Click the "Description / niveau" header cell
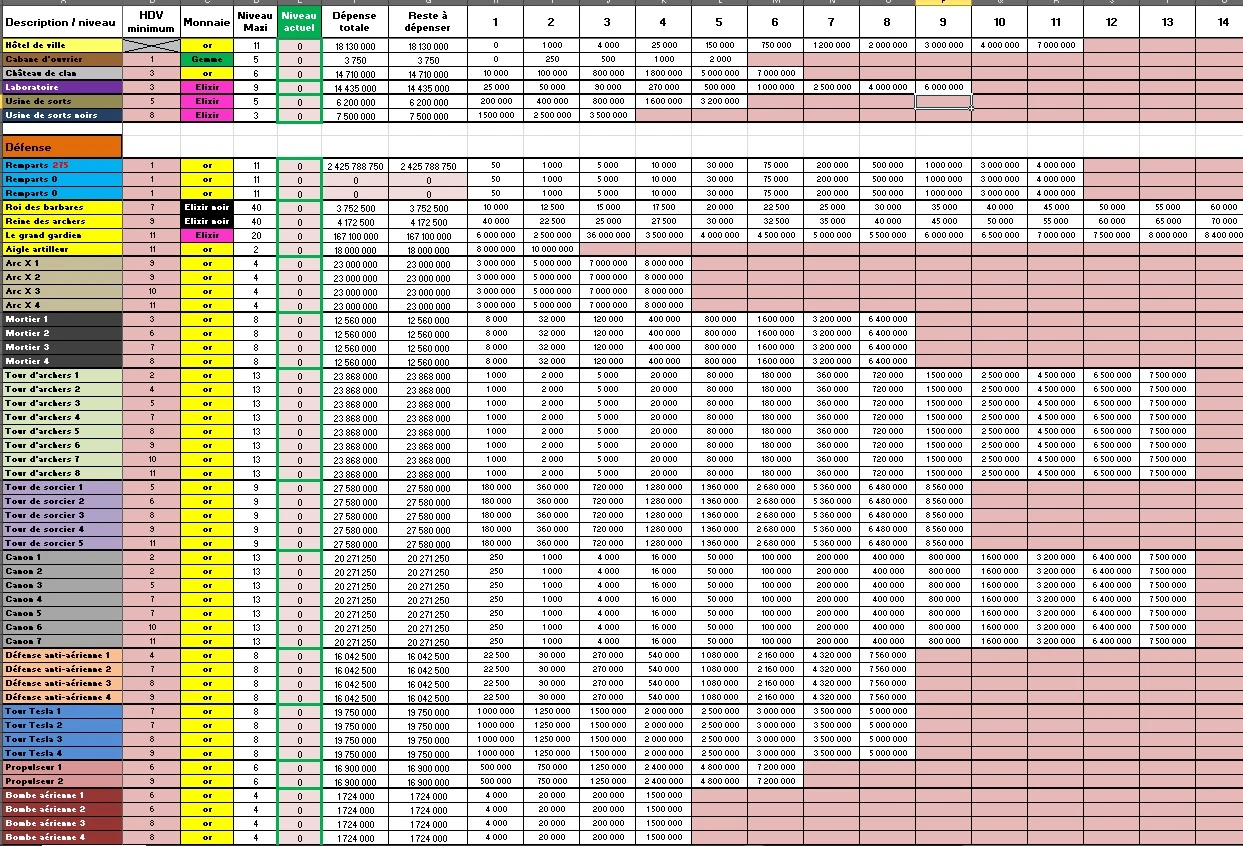Screen dimensions: 1243x846 [62, 22]
